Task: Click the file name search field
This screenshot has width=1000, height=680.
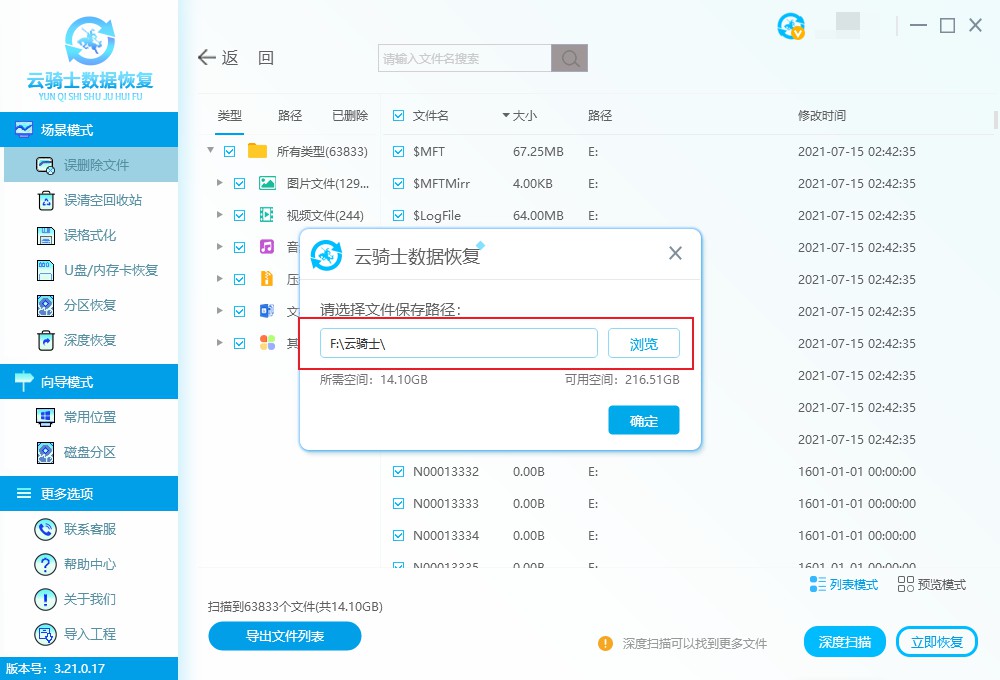Action: click(465, 58)
